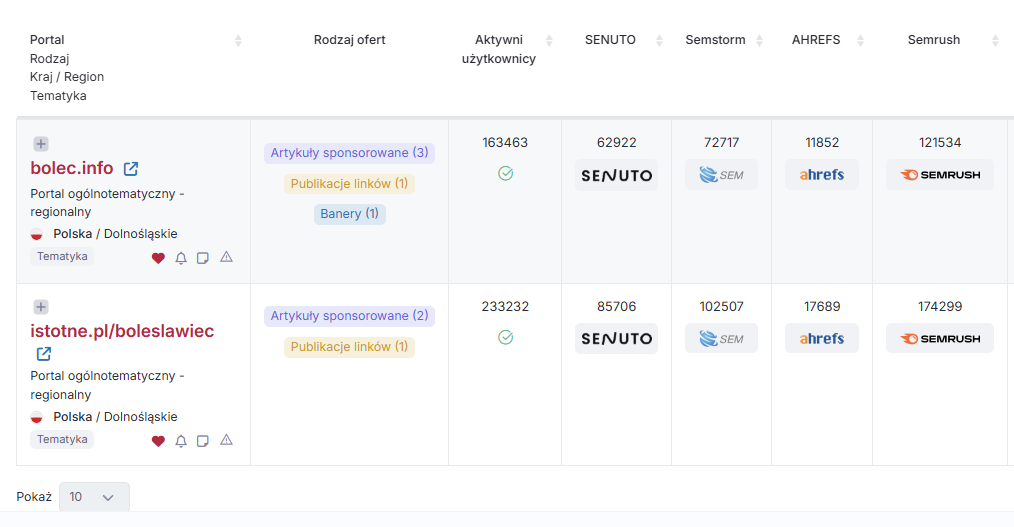The height and width of the screenshot is (527, 1014).
Task: Click green verified checkmark under 163463
Action: pos(505,174)
